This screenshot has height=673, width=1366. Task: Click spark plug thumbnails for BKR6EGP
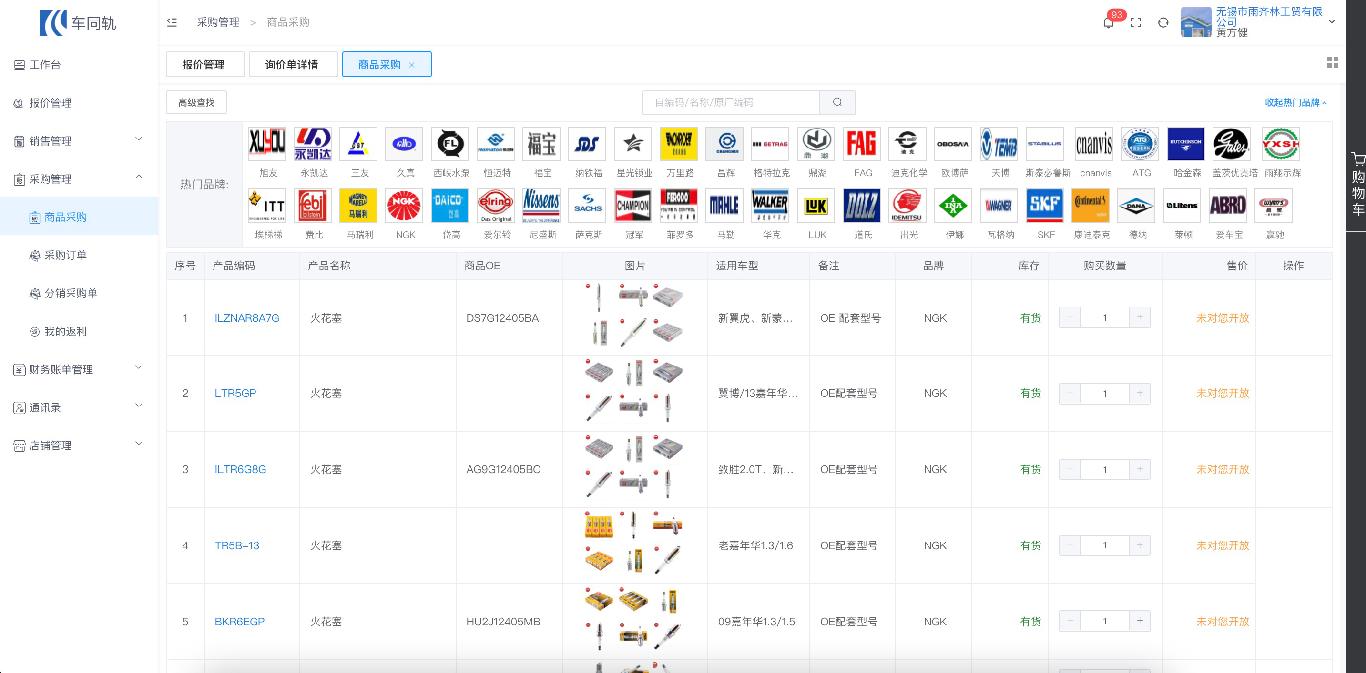[x=634, y=620]
